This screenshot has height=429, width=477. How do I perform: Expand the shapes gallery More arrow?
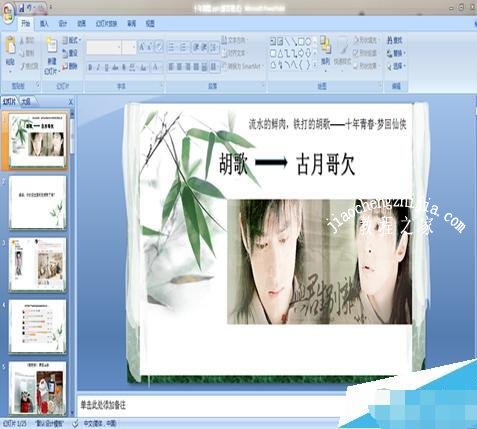point(315,65)
